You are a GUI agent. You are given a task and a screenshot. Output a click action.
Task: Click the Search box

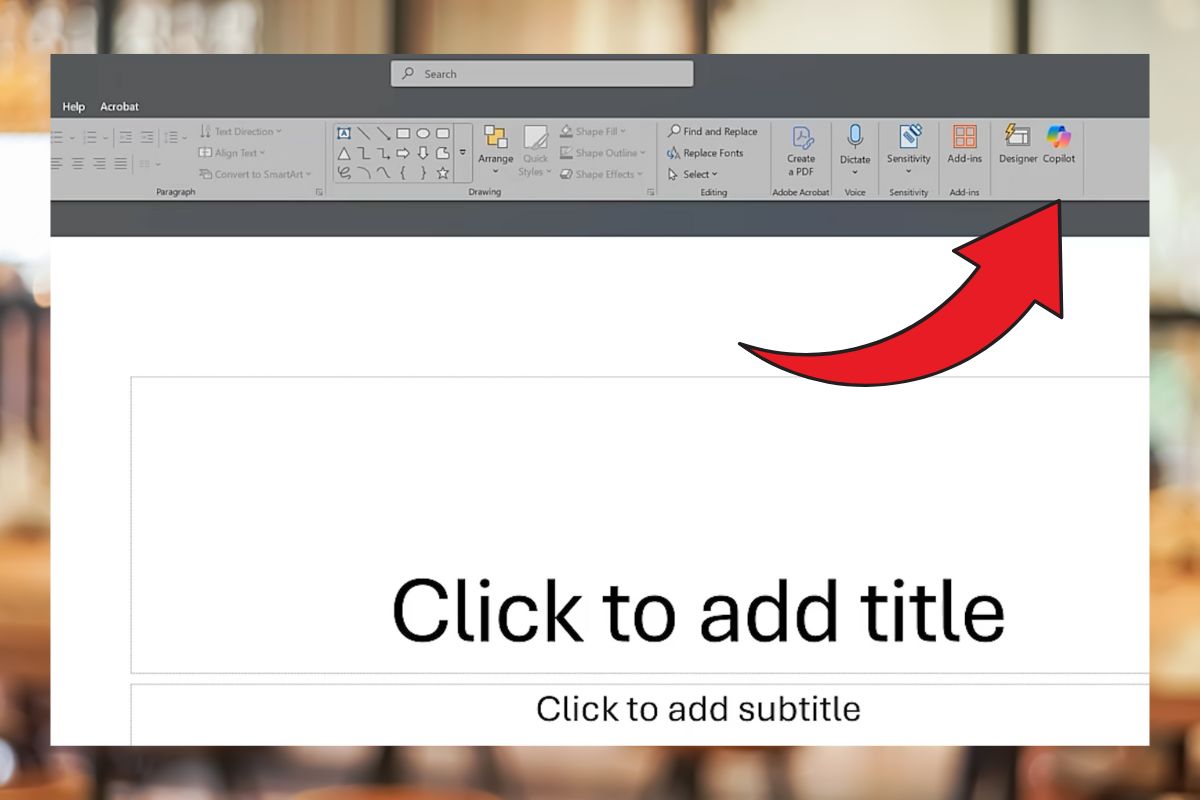point(542,74)
